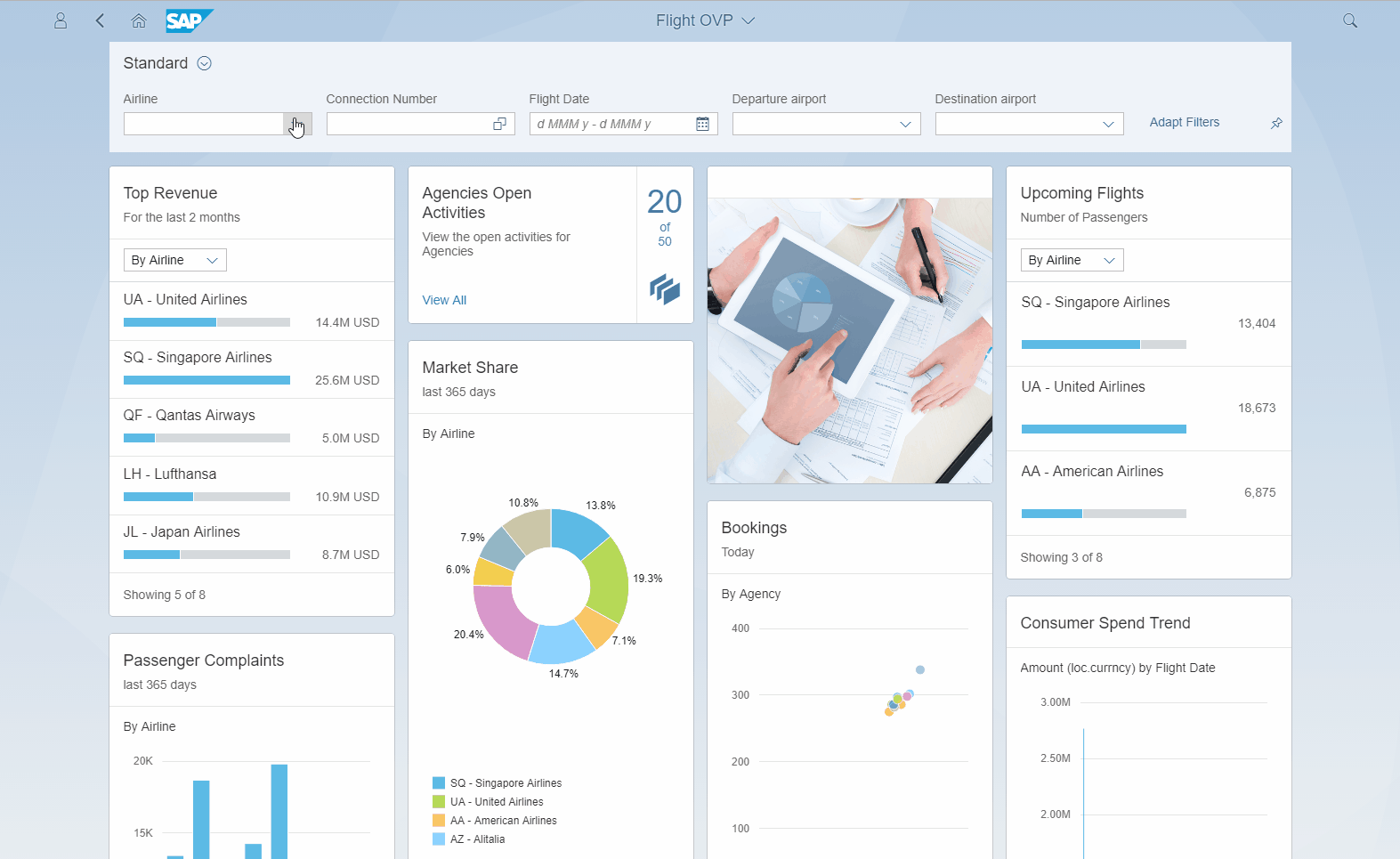Image resolution: width=1400 pixels, height=859 pixels.
Task: Open Top Revenue By Airline dropdown
Action: click(x=175, y=260)
